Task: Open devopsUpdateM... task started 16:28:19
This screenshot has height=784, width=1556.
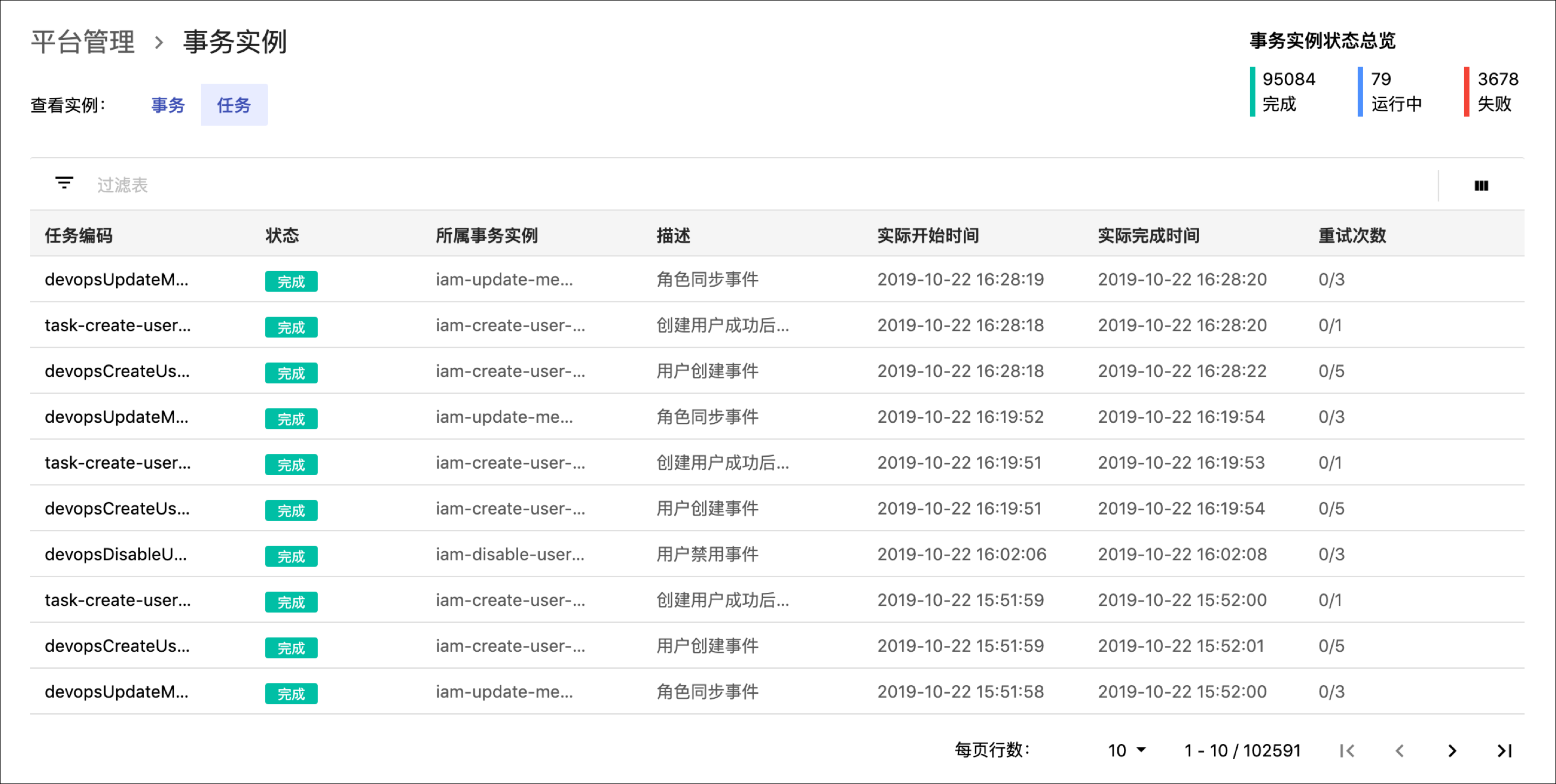Action: pos(117,280)
